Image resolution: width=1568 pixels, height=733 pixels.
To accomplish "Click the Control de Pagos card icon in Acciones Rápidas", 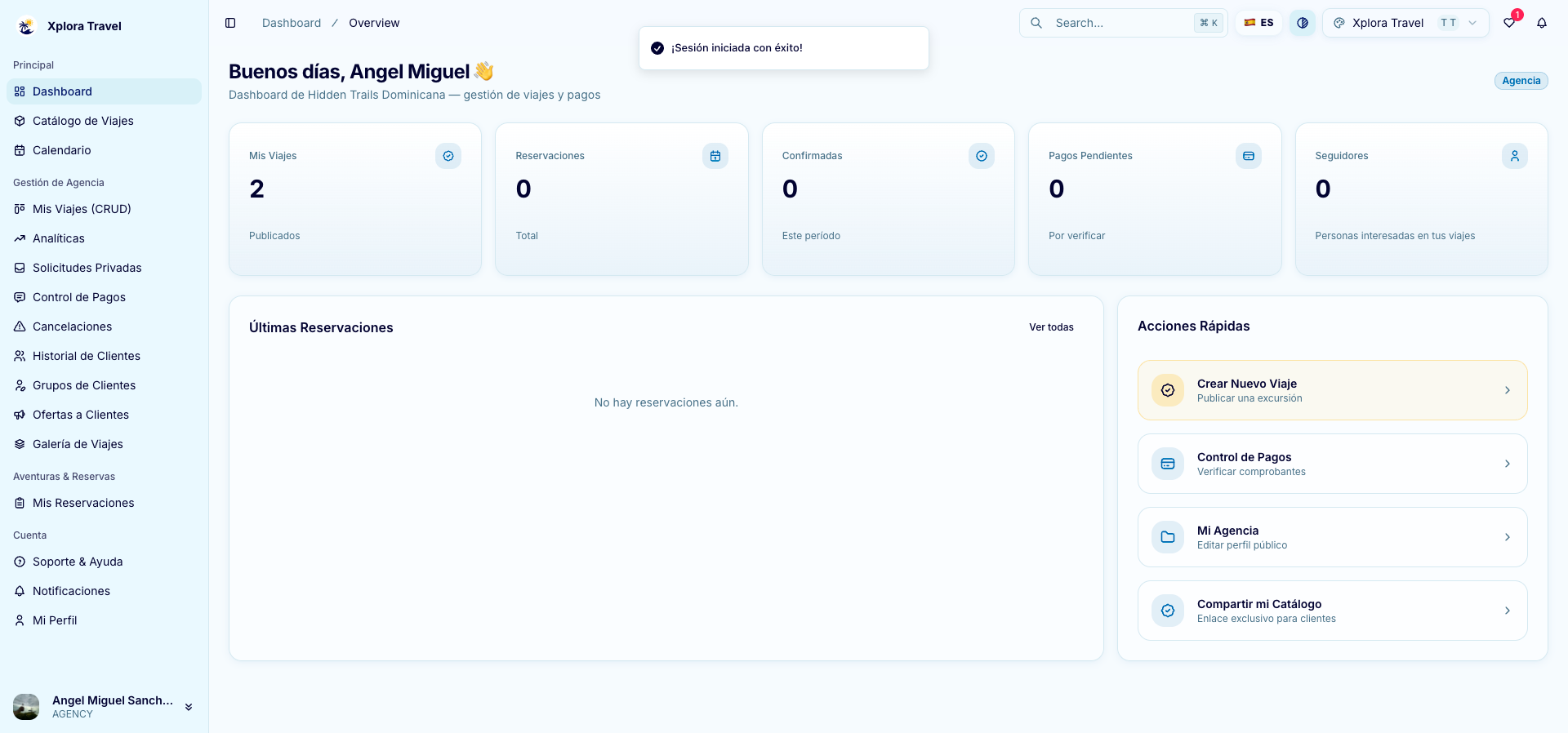I will 1168,464.
